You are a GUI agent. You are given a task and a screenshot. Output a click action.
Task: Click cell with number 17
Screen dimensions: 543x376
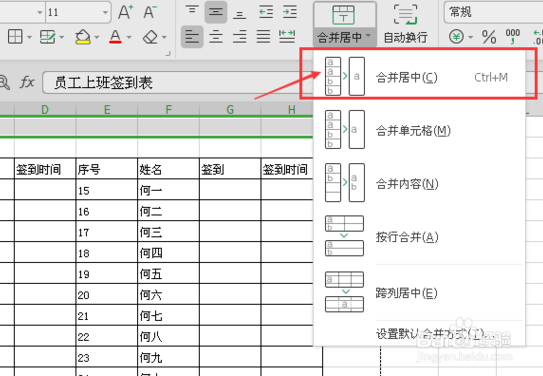pos(107,232)
